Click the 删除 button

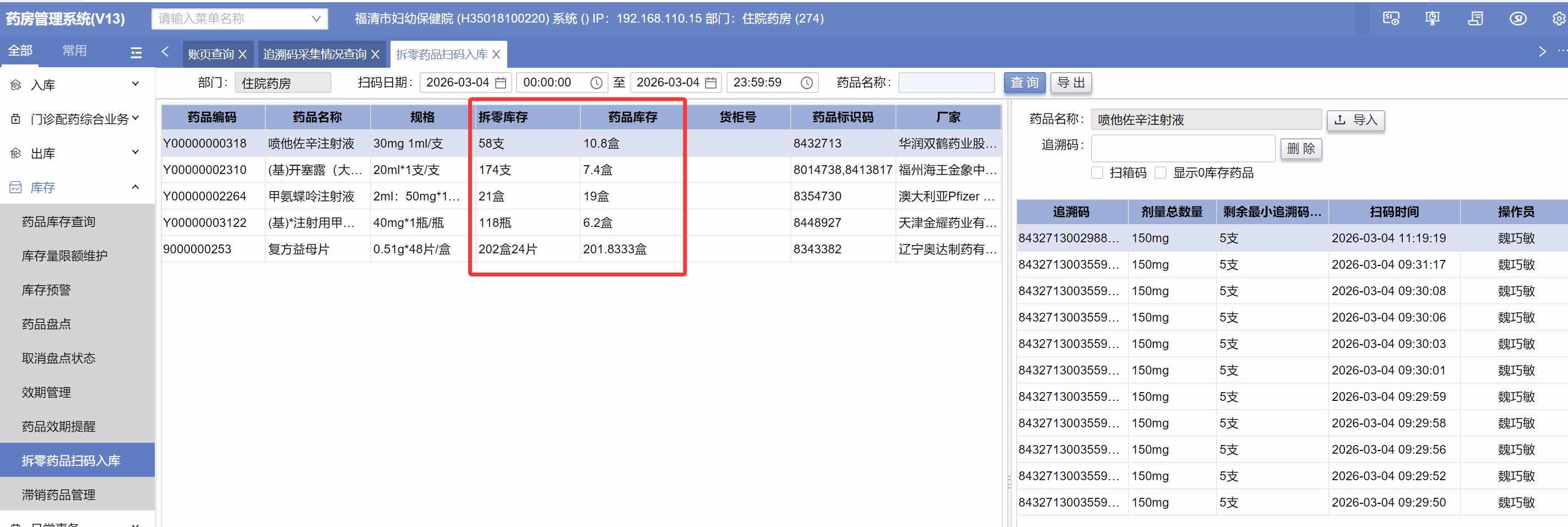[x=1301, y=149]
